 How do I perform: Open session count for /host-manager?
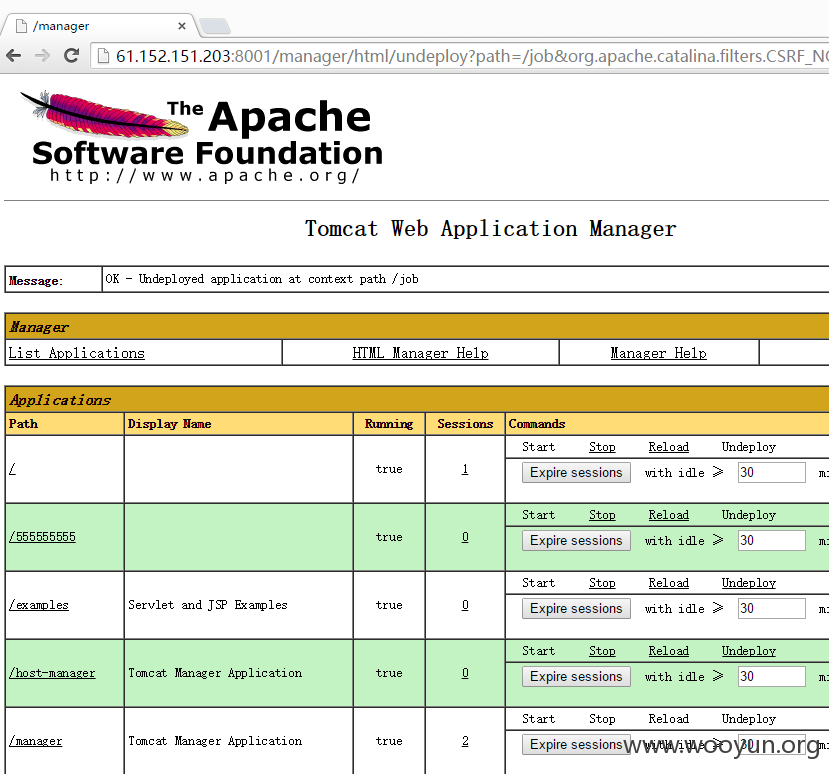[x=465, y=673]
